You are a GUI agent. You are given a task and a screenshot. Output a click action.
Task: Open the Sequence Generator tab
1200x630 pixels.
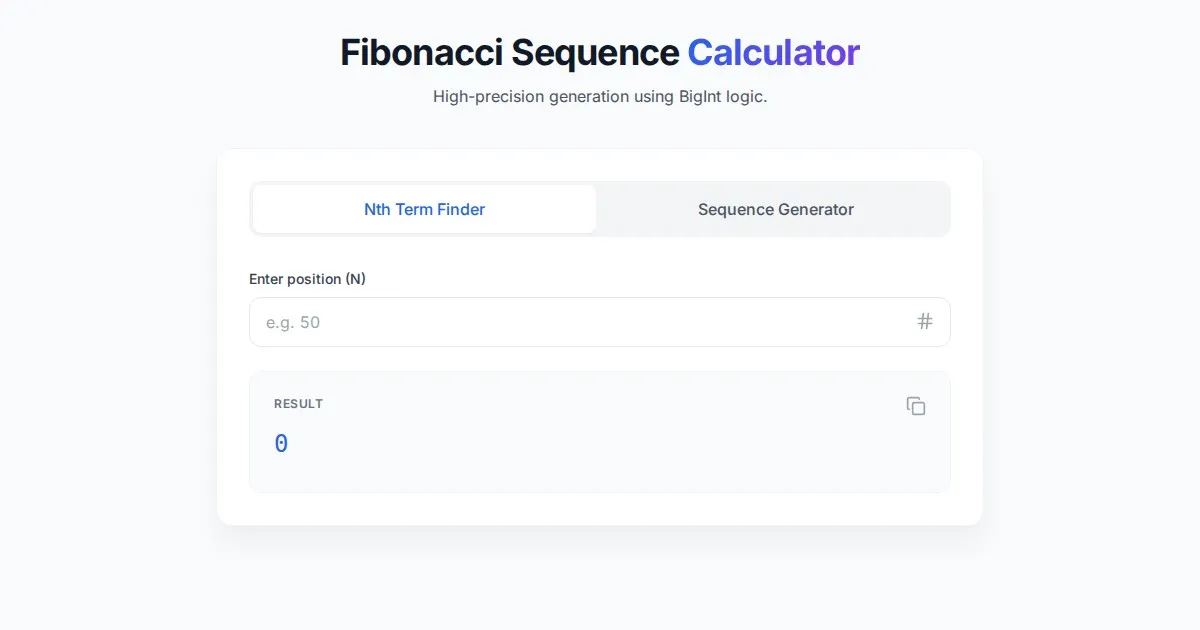click(x=775, y=209)
